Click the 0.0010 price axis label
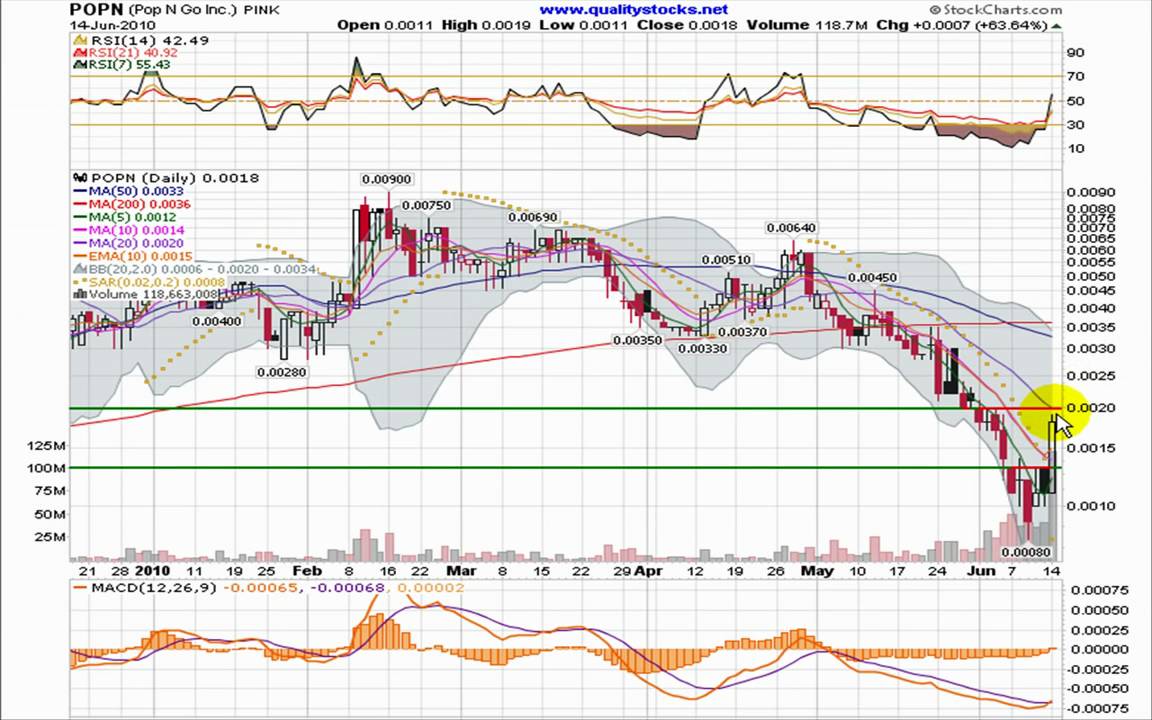Image resolution: width=1152 pixels, height=720 pixels. pyautogui.click(x=1090, y=506)
